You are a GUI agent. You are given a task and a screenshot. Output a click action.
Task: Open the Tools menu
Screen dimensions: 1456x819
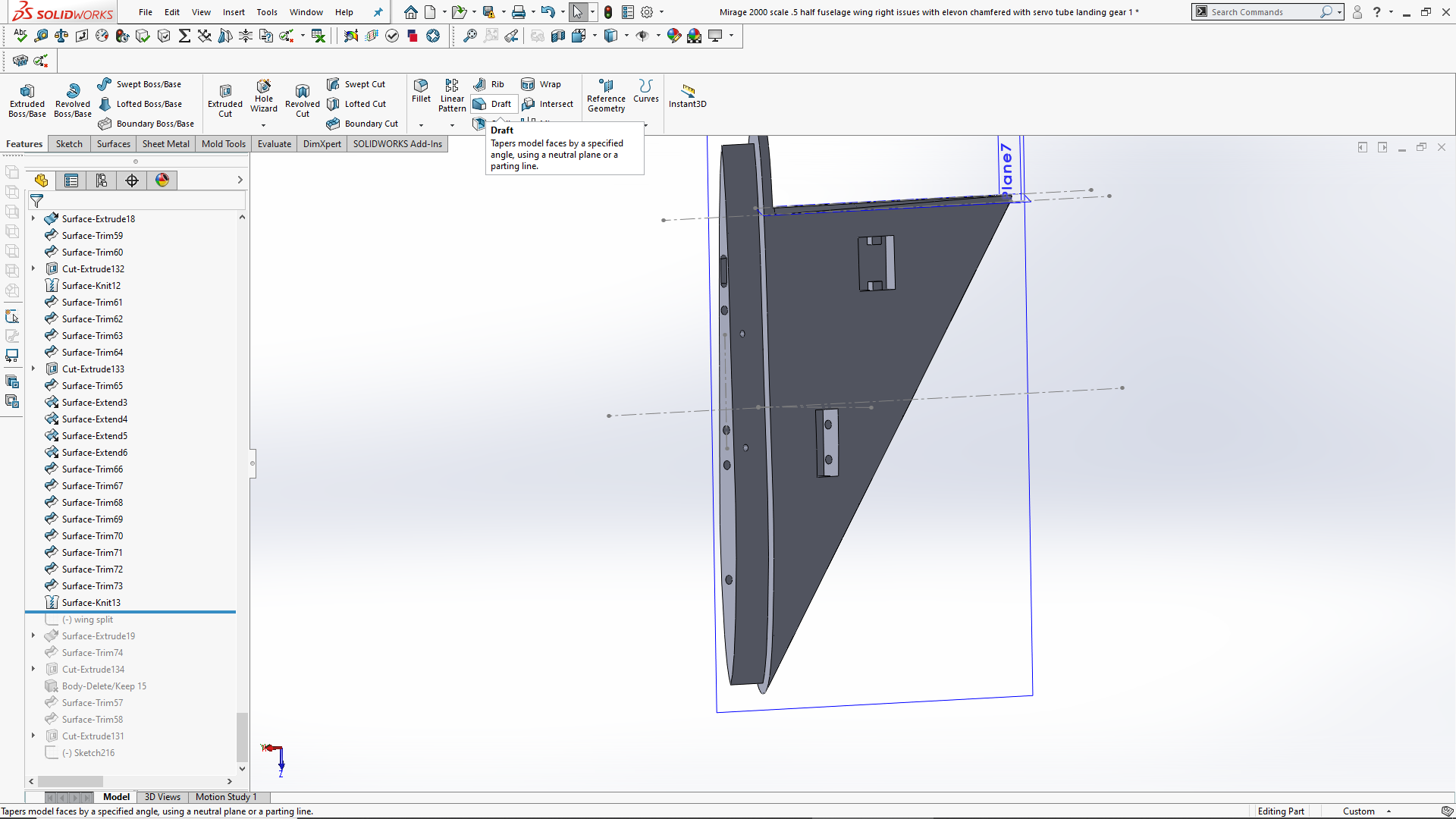tap(267, 12)
